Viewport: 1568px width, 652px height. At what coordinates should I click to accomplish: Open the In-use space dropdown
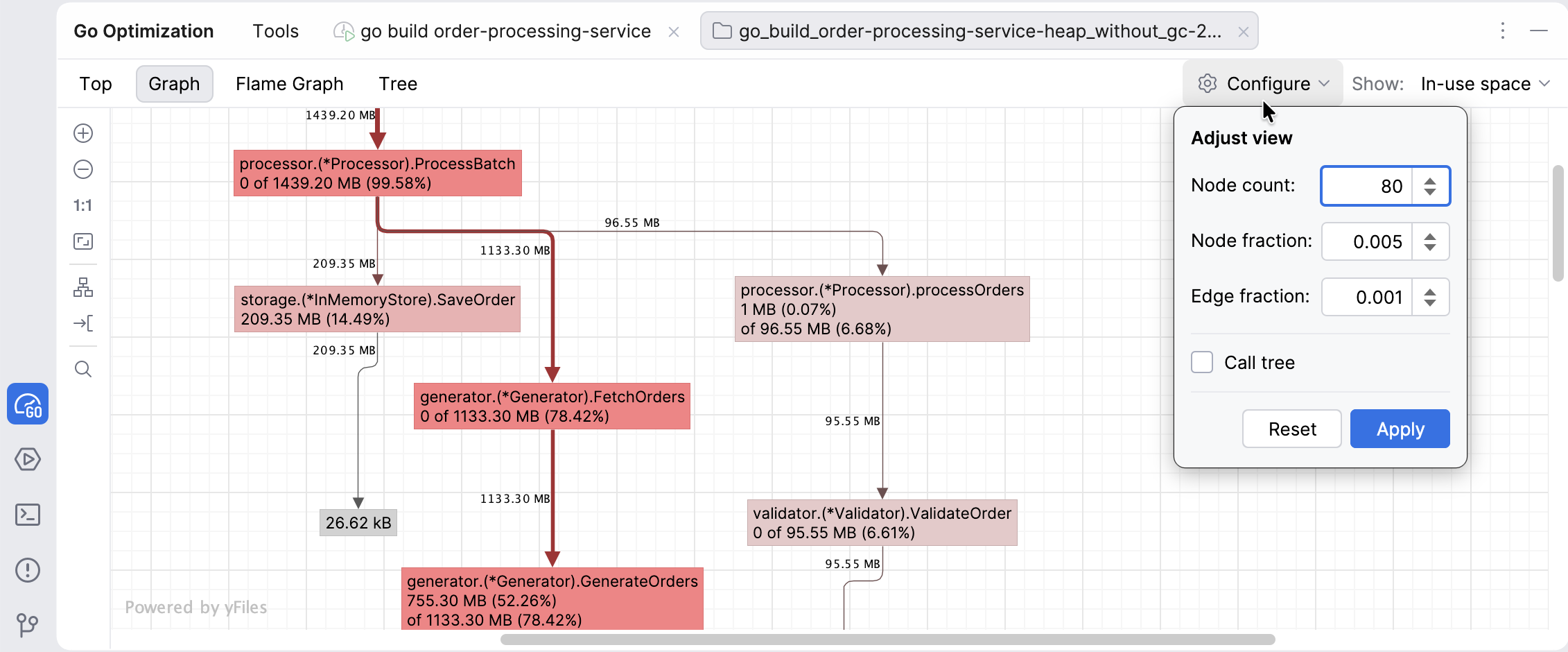1484,83
